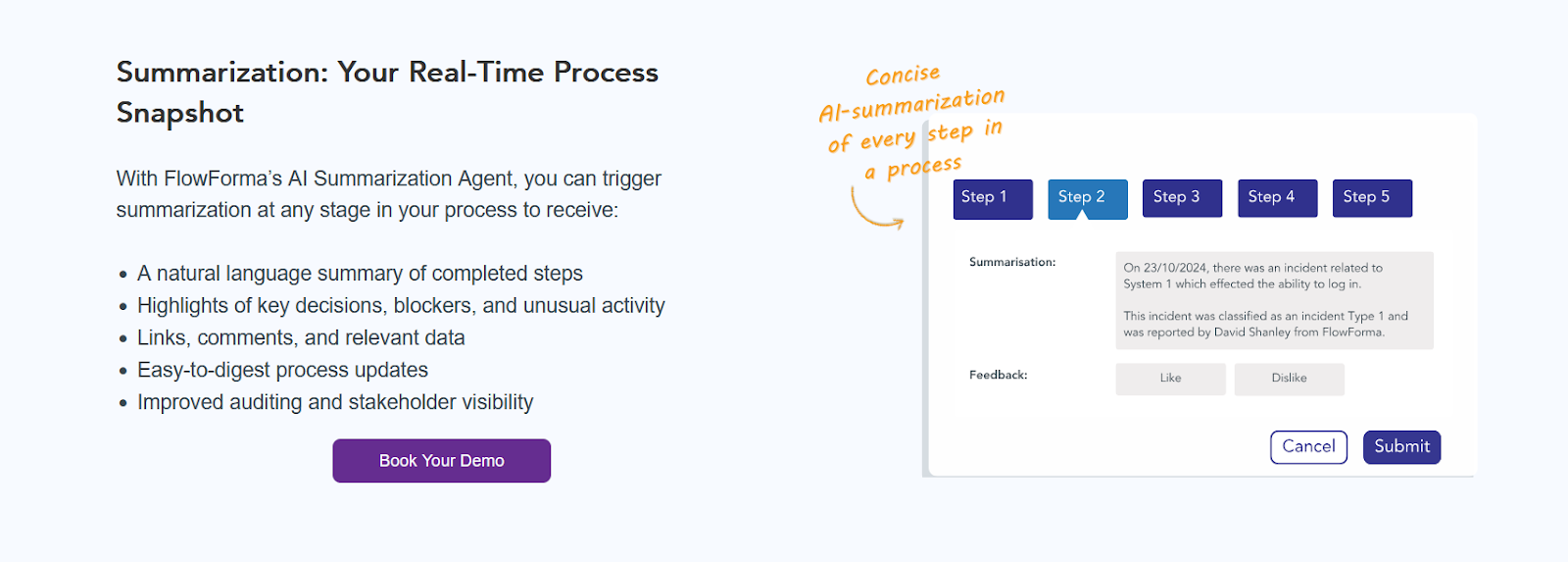
Task: Open the Step 3 tab
Action: [1181, 198]
